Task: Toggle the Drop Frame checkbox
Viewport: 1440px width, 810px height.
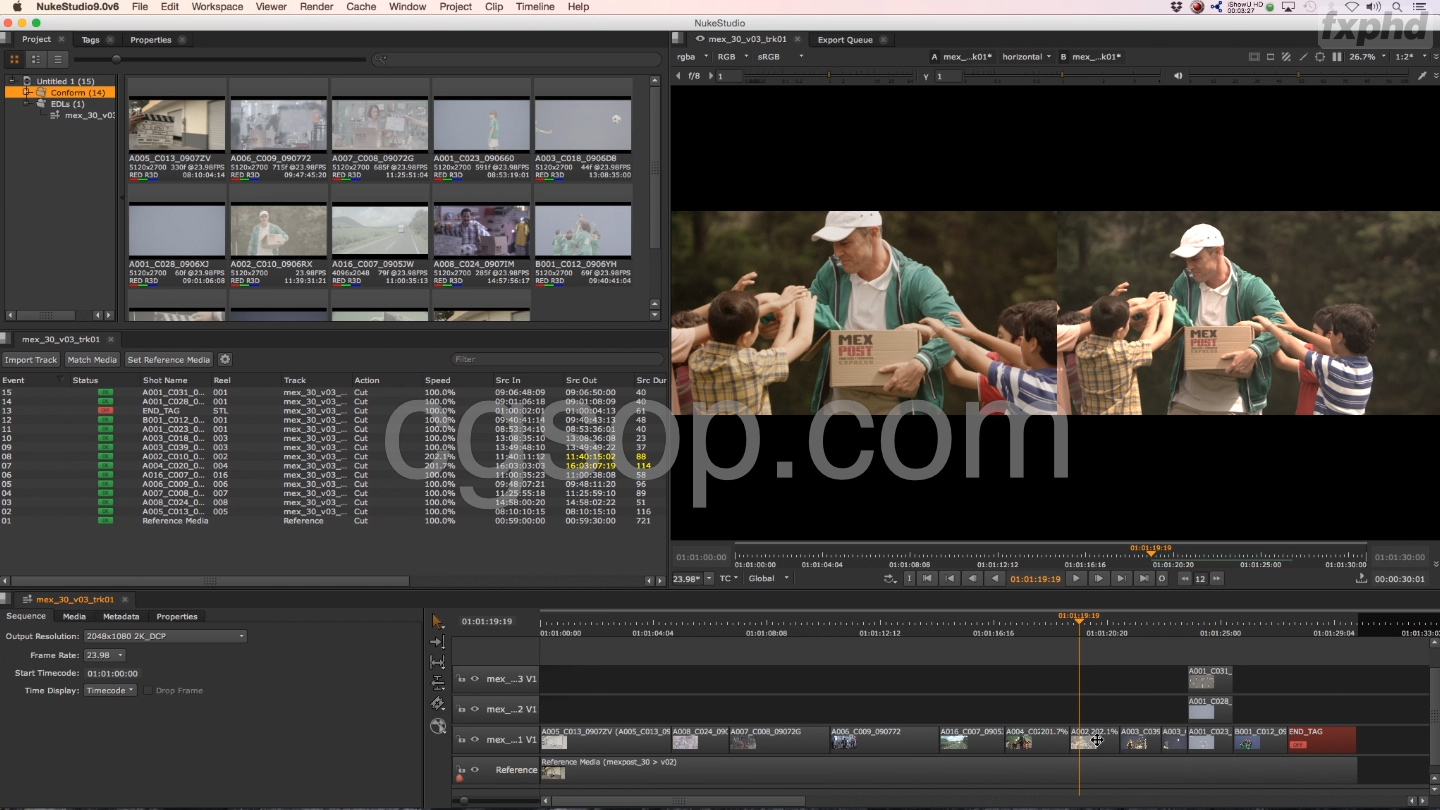Action: pos(148,691)
